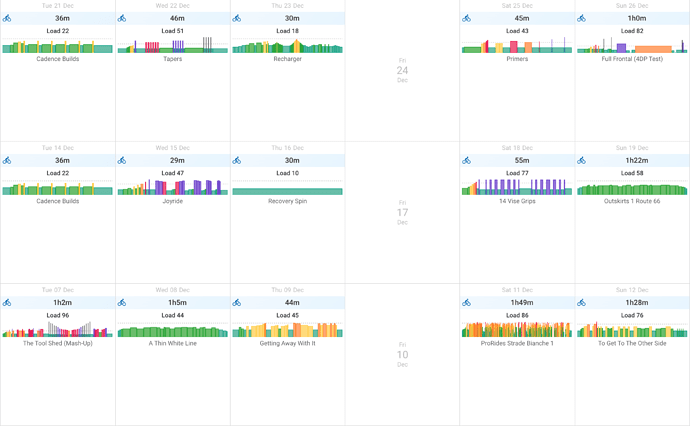Image resolution: width=690 pixels, height=426 pixels.
Task: Click the cycling icon on Tue 14 Dec
Action: [x=7, y=161]
